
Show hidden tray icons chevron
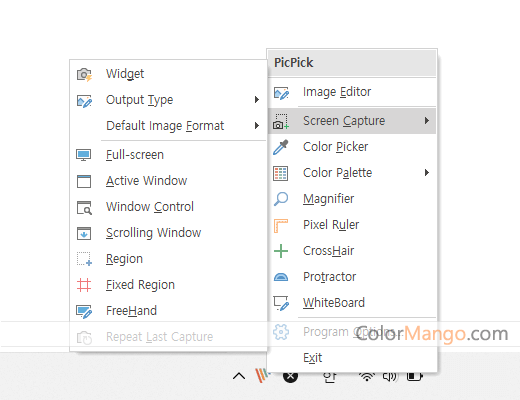(x=239, y=376)
